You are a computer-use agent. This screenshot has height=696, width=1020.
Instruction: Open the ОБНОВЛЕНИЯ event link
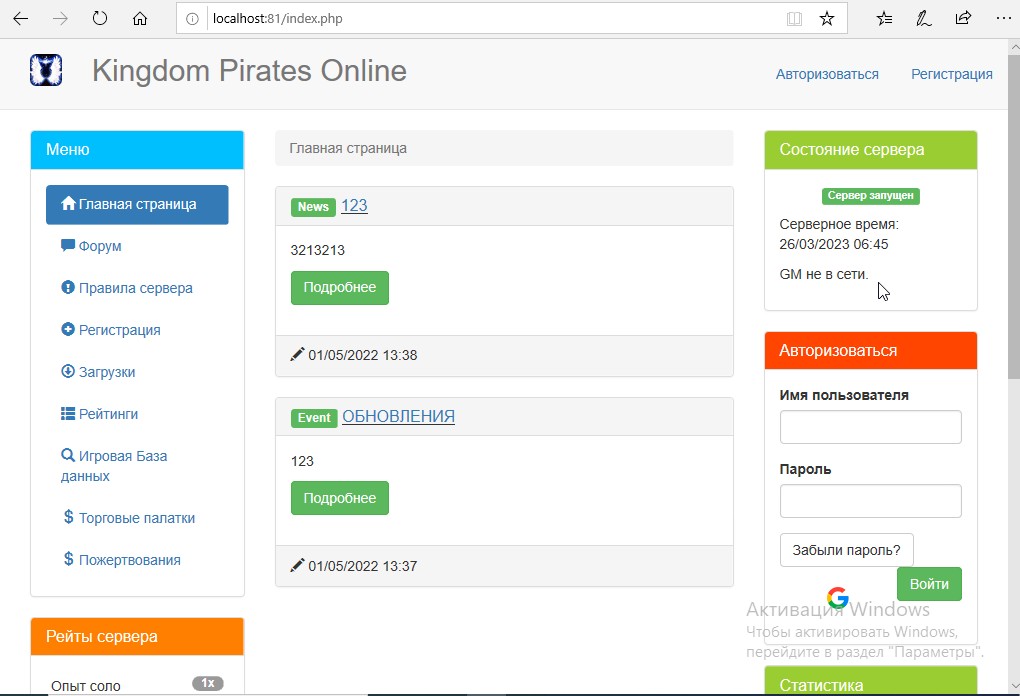pos(398,417)
